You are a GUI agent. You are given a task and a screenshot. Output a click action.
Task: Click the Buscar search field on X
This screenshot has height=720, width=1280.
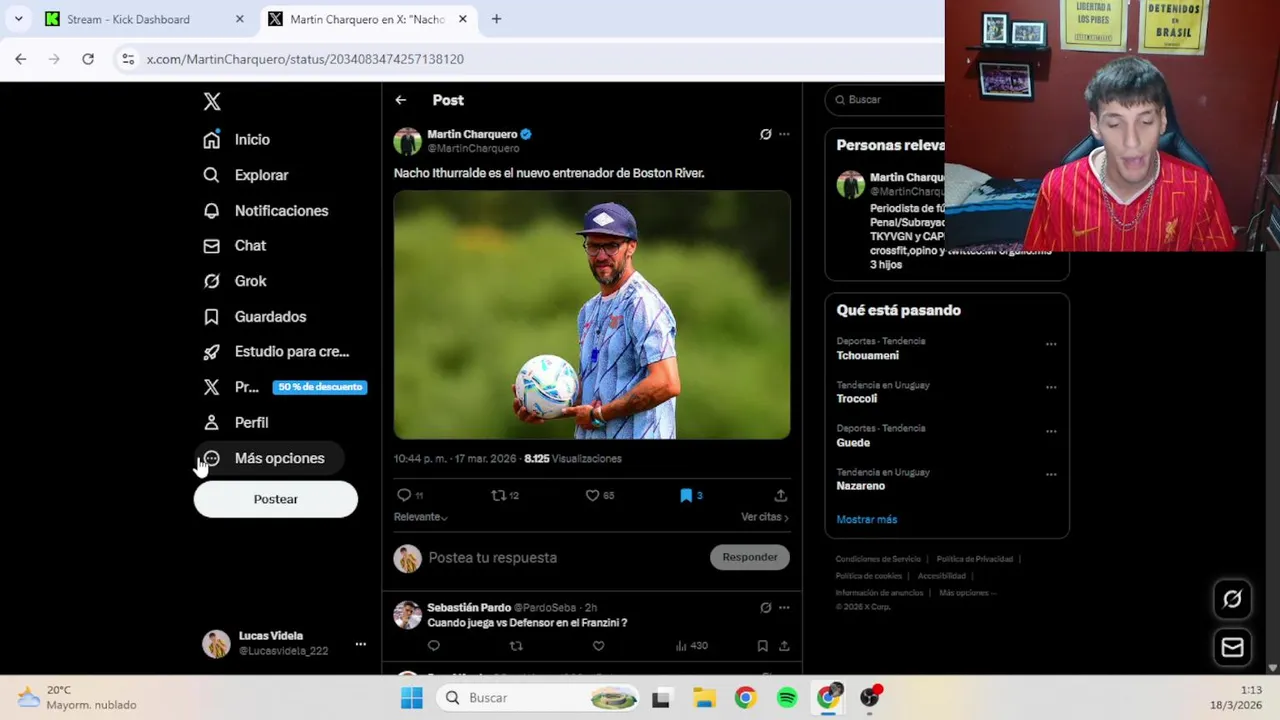coord(885,100)
